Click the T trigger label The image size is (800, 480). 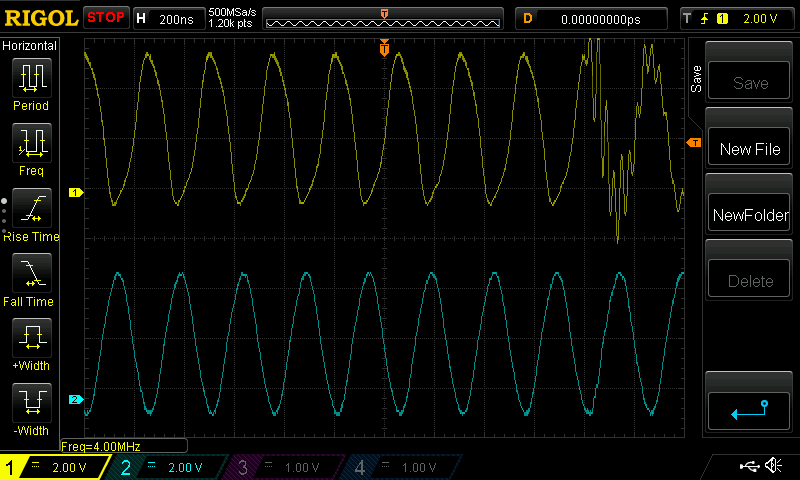click(687, 19)
